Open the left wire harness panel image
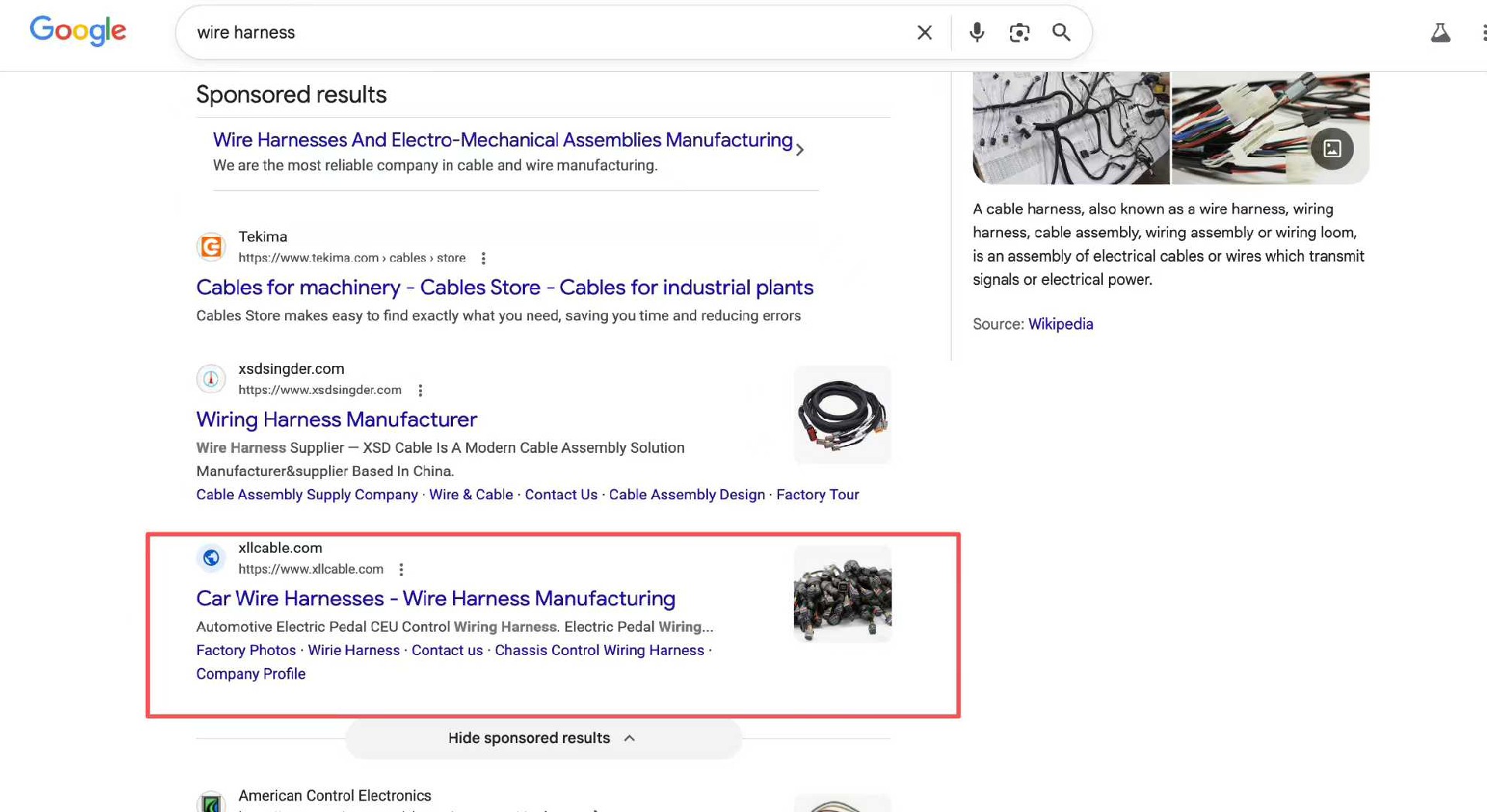The image size is (1487, 812). pyautogui.click(x=1071, y=128)
